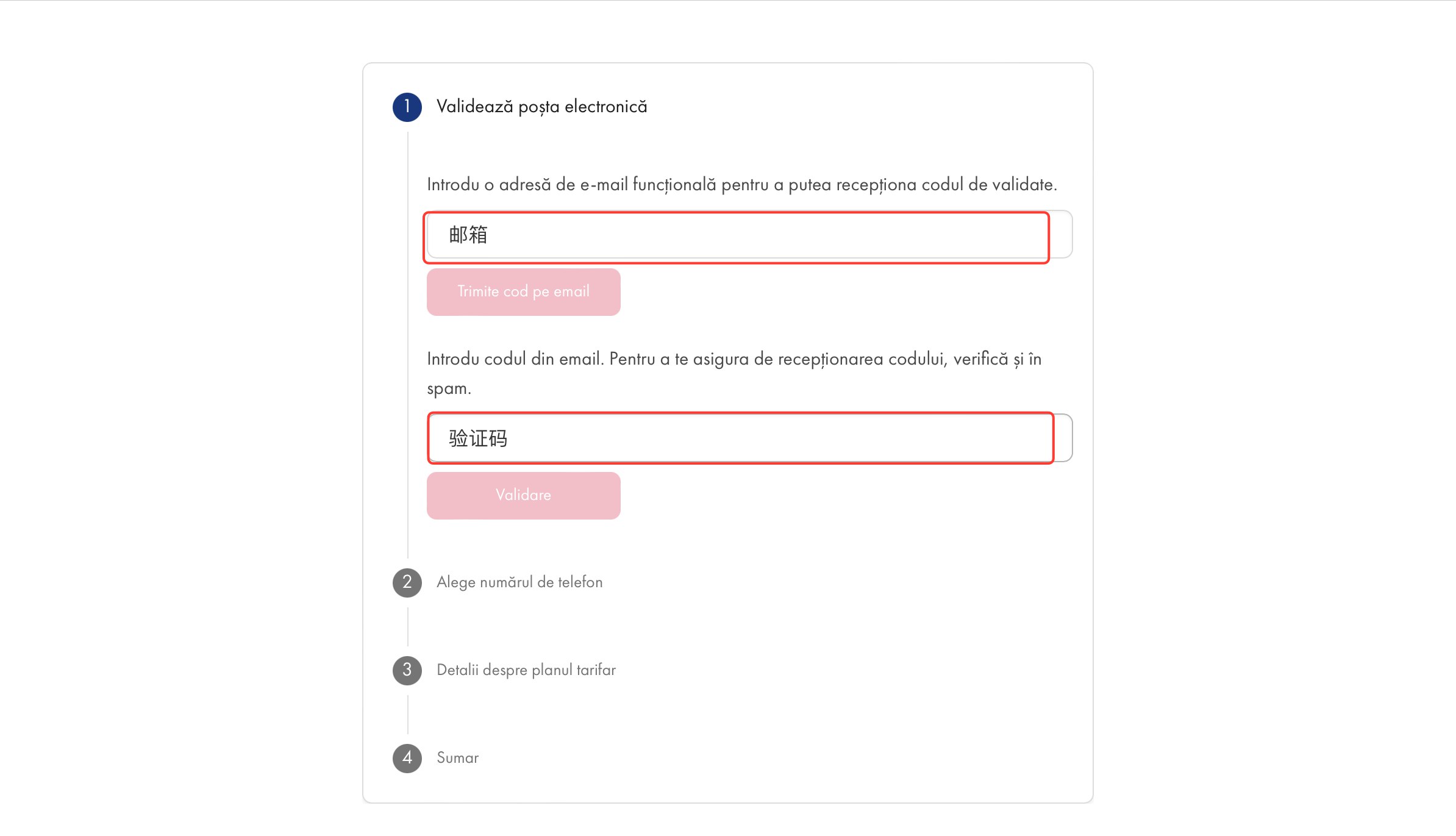
Task: Click the spam verification instruction text
Action: point(734,373)
